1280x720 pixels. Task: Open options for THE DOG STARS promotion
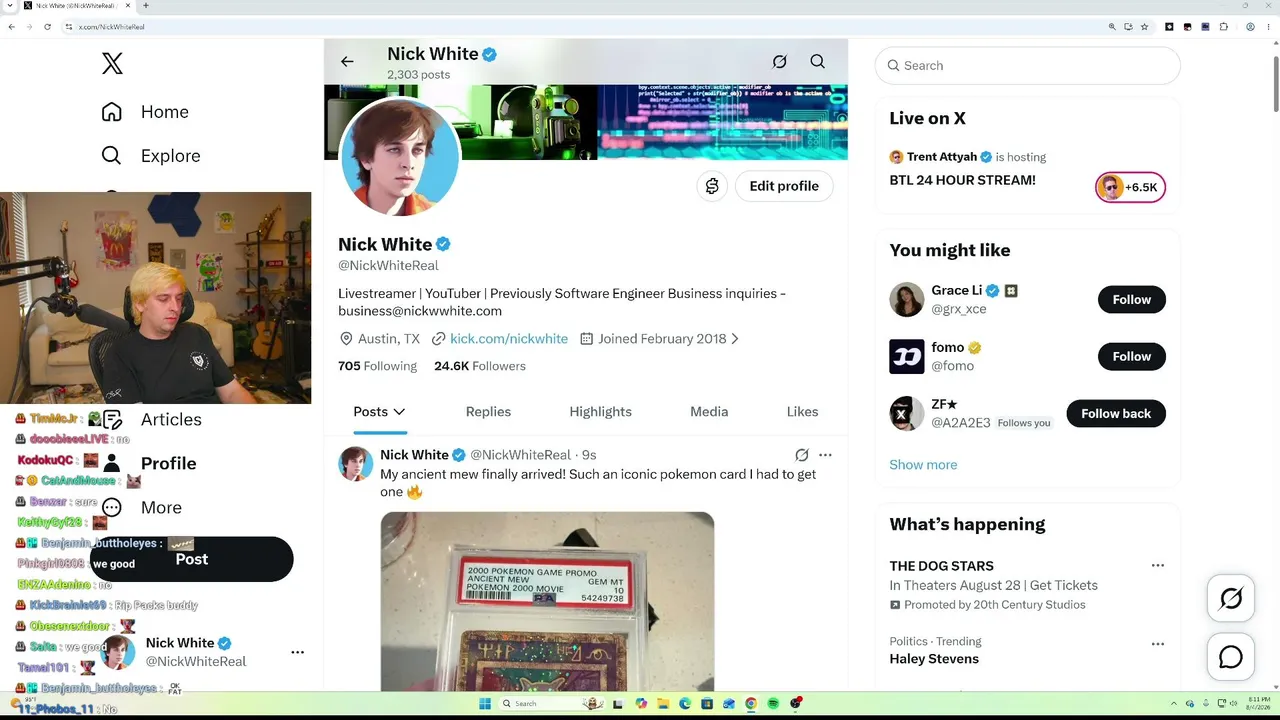(x=1158, y=566)
